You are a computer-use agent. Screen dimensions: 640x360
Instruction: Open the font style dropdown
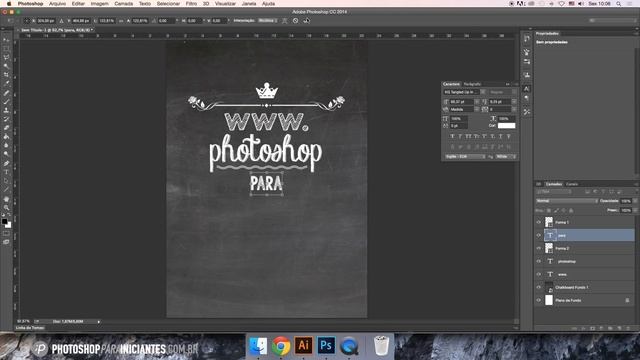pos(514,92)
